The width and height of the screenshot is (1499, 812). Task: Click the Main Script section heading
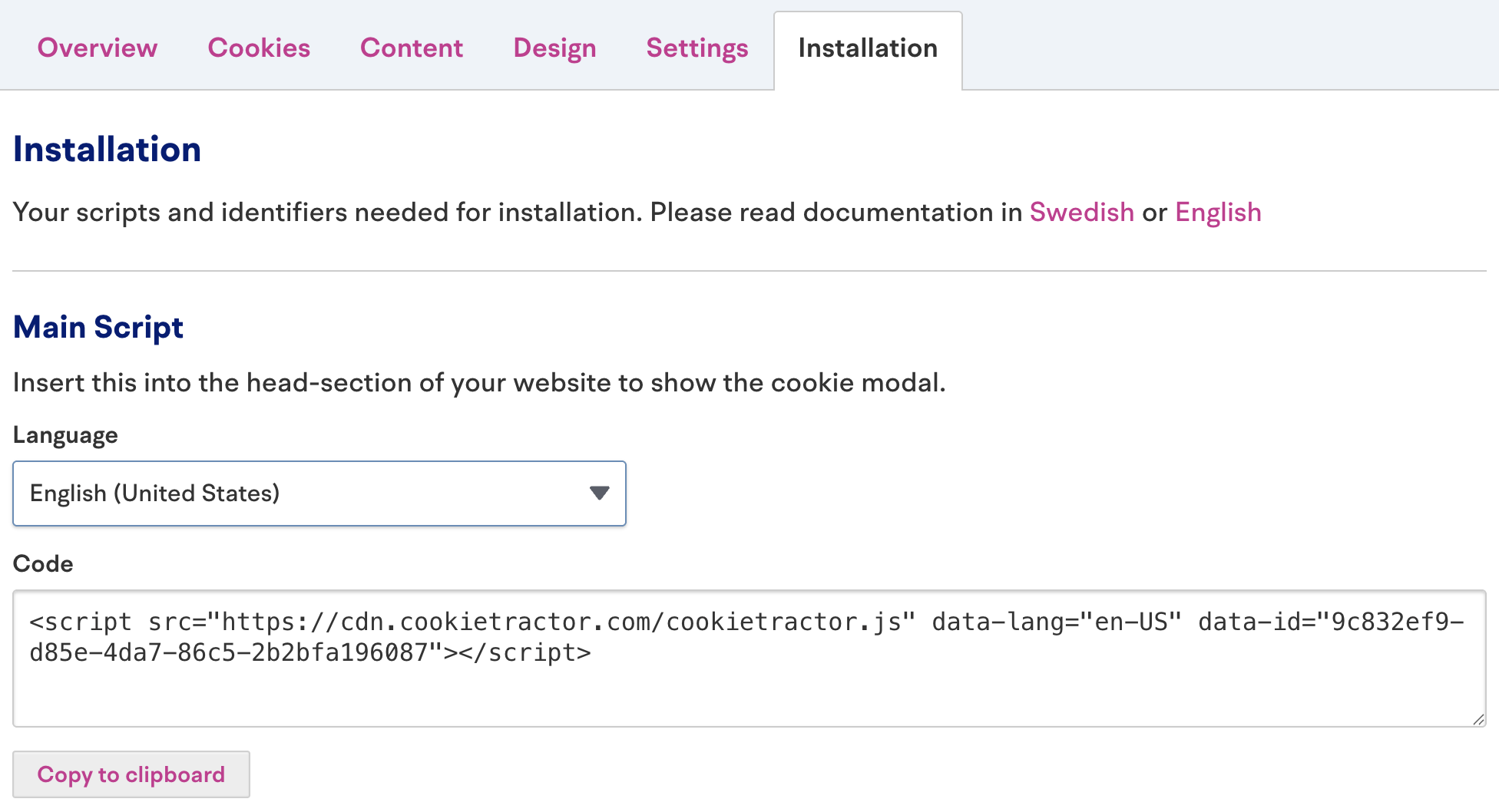point(98,327)
